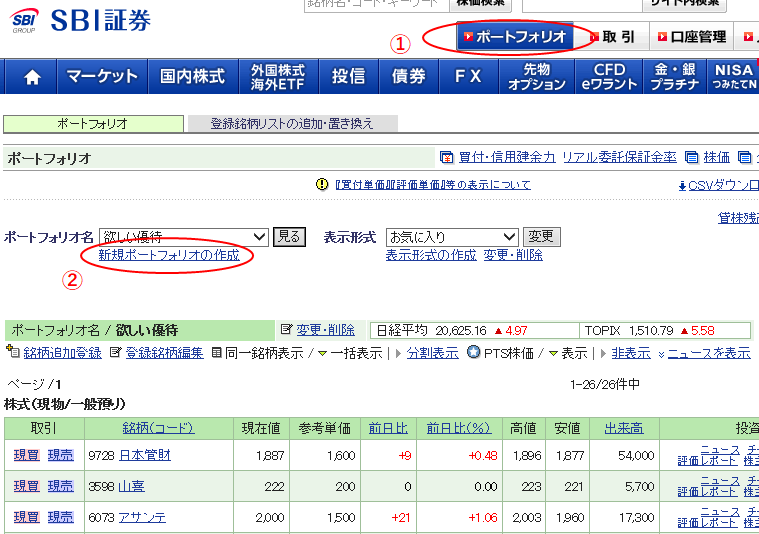
Task: Expand the ポートフォリオ名 dropdown
Action: (183, 237)
